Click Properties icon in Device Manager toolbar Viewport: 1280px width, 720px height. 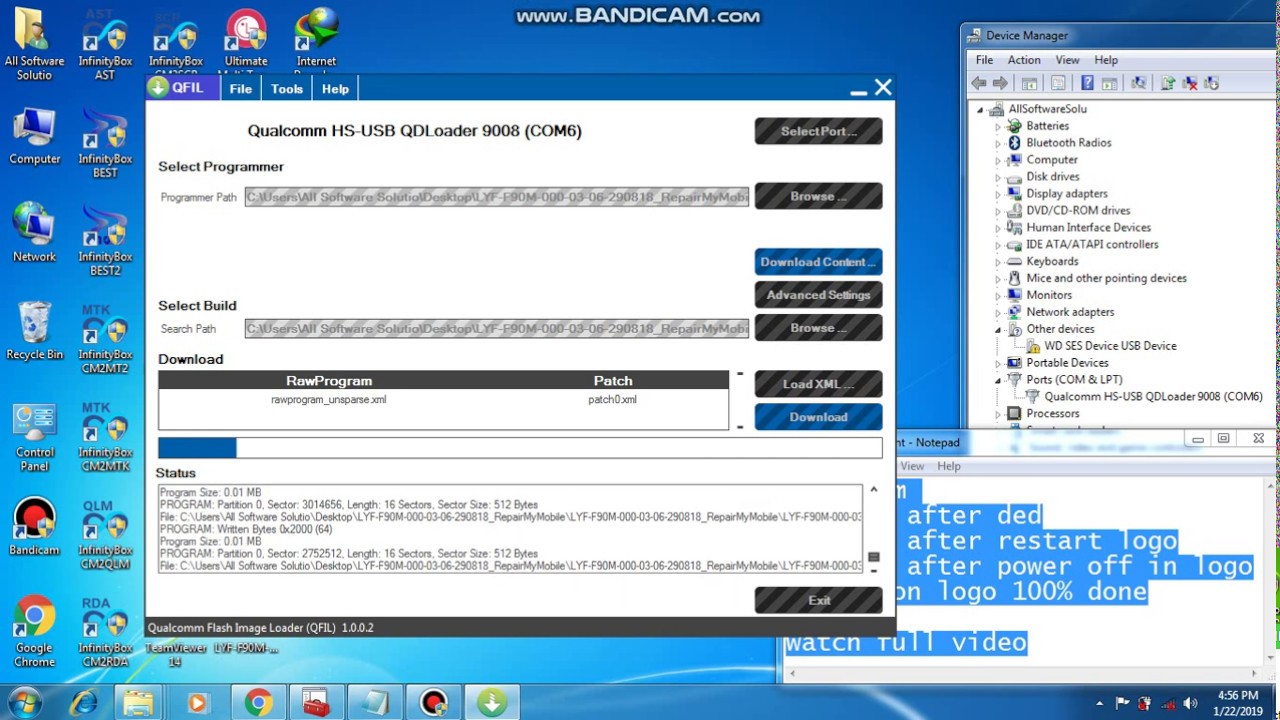[1059, 84]
